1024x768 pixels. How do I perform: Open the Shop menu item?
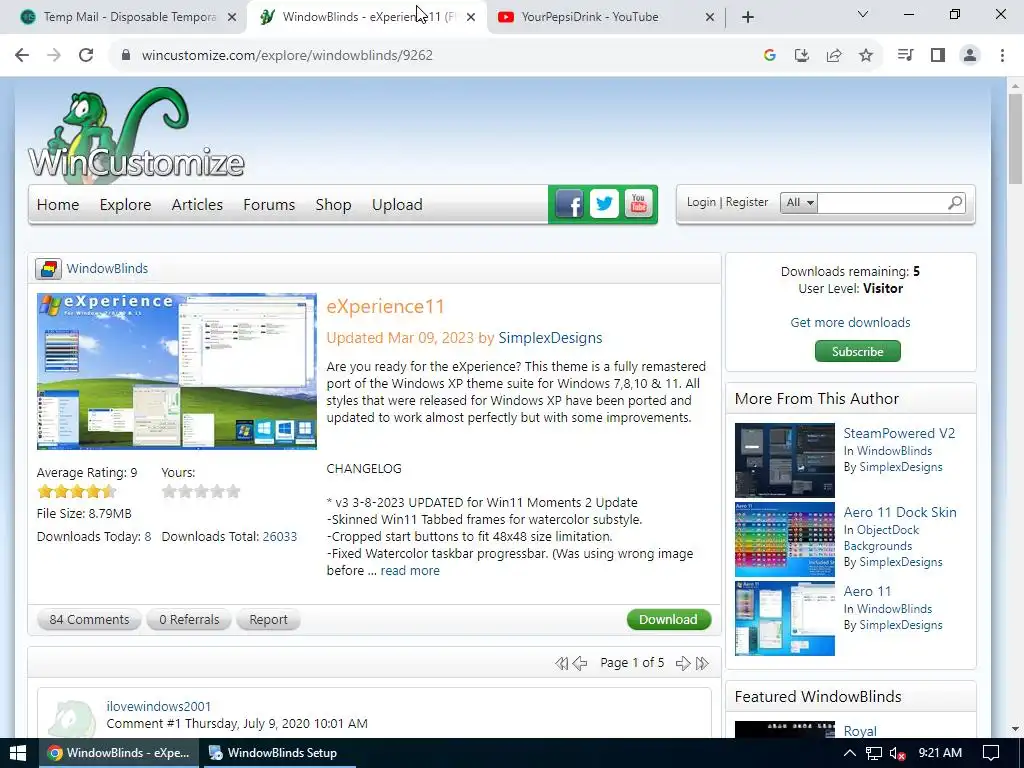pos(333,204)
